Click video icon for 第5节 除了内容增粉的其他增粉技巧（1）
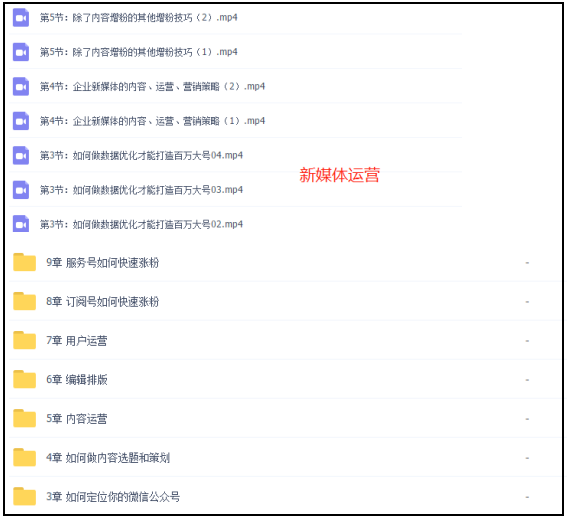This screenshot has width=571, height=520. click(x=21, y=52)
